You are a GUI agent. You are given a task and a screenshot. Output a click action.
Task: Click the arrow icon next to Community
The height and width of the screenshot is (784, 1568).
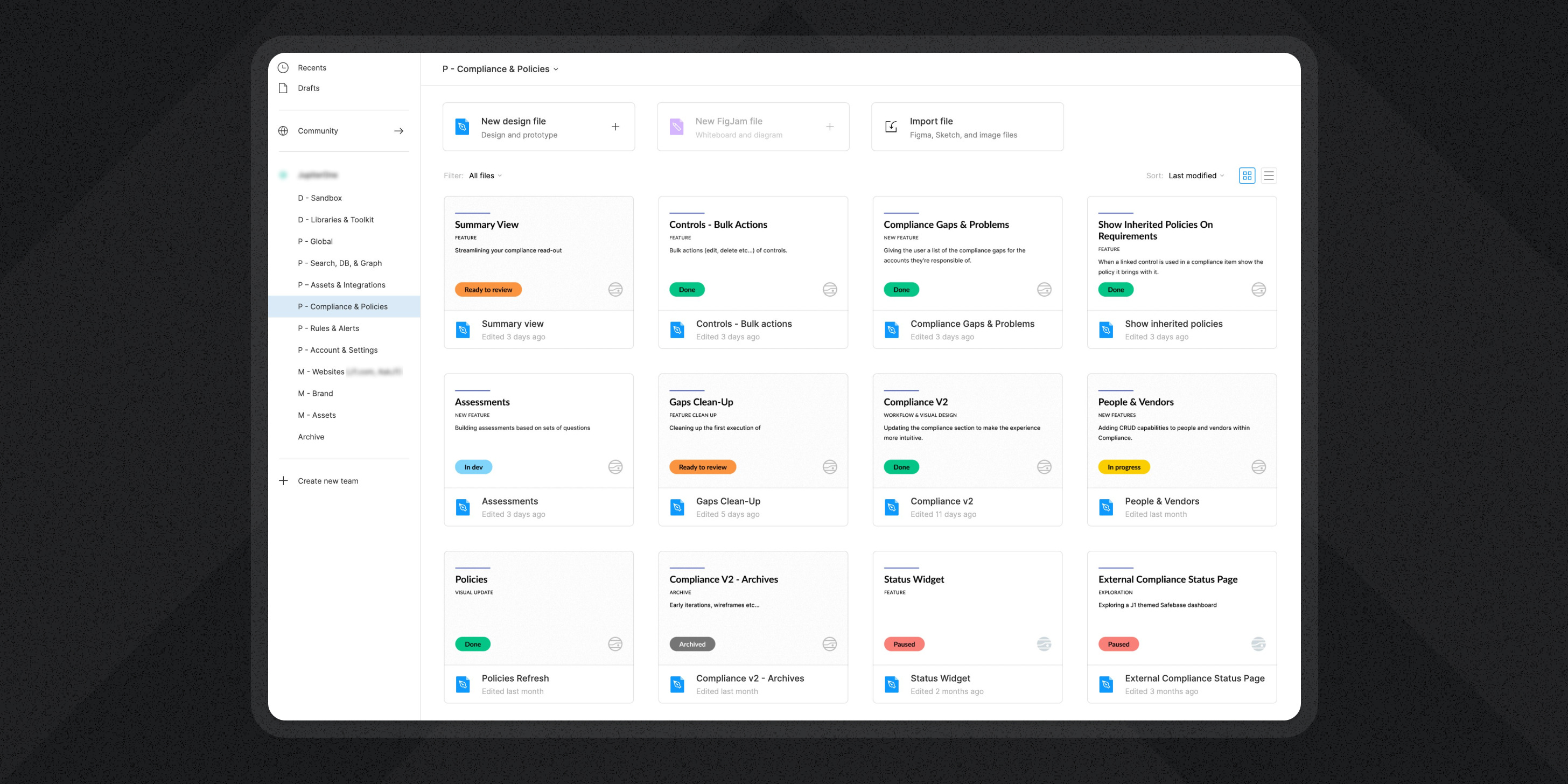(x=400, y=130)
